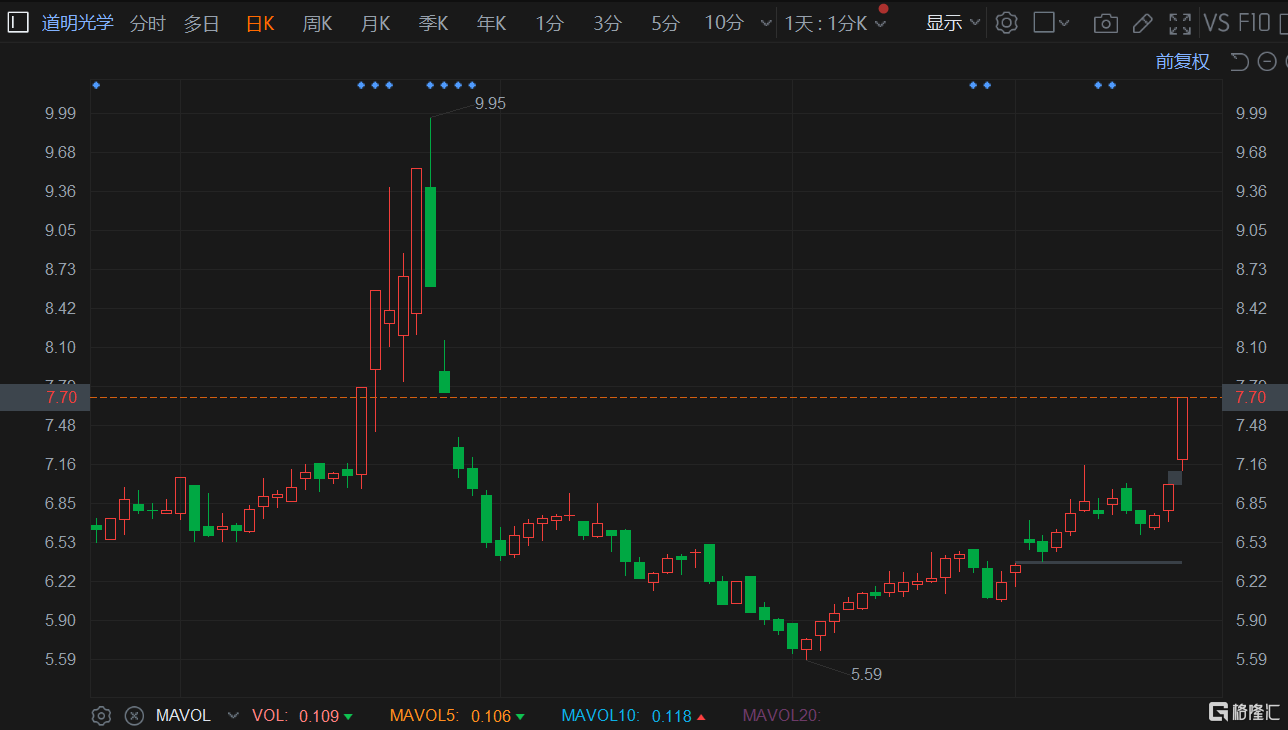Open layout options arrow beside square icon
This screenshot has height=730, width=1288.
1064,23
